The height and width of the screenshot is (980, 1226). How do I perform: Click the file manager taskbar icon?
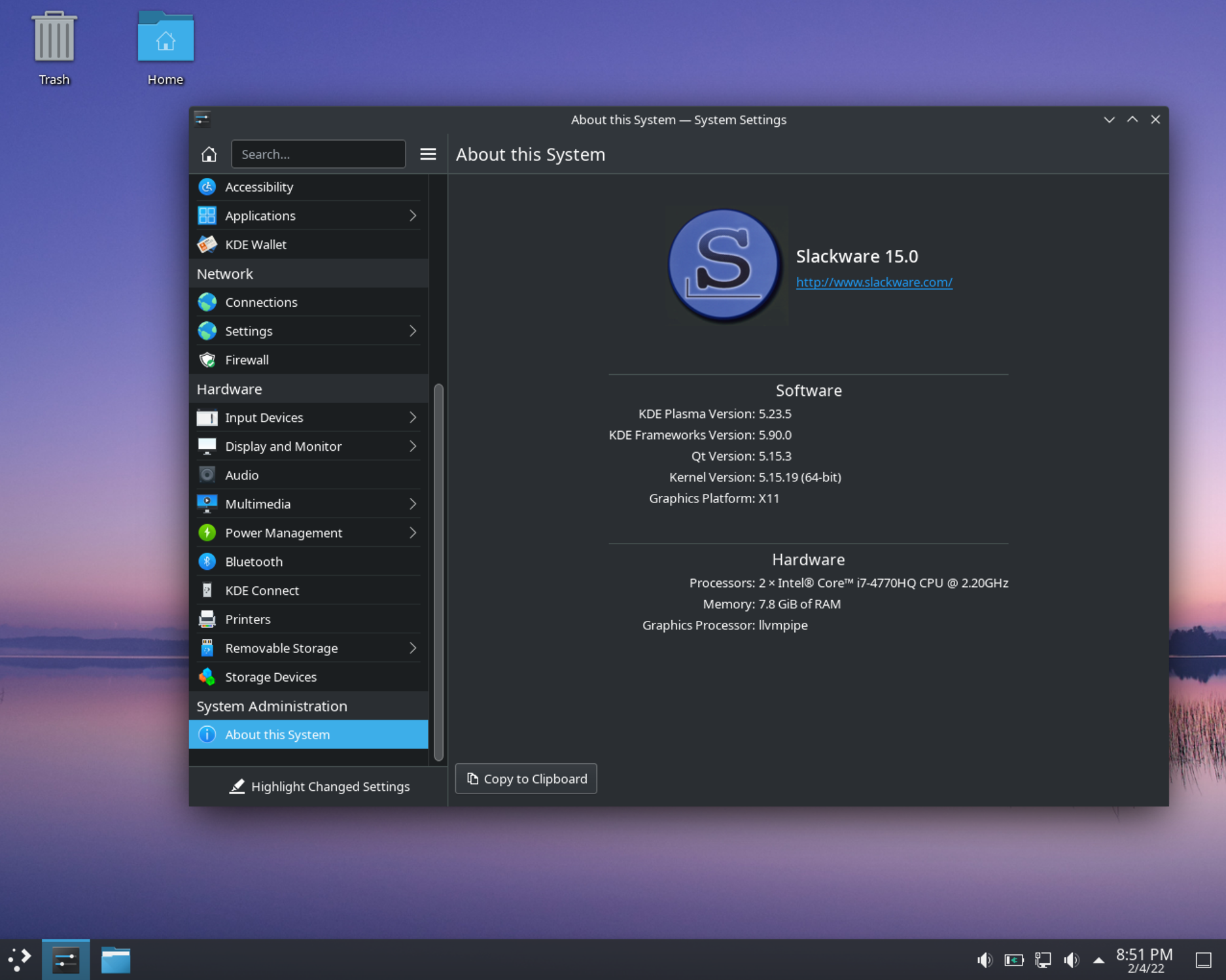pyautogui.click(x=116, y=960)
